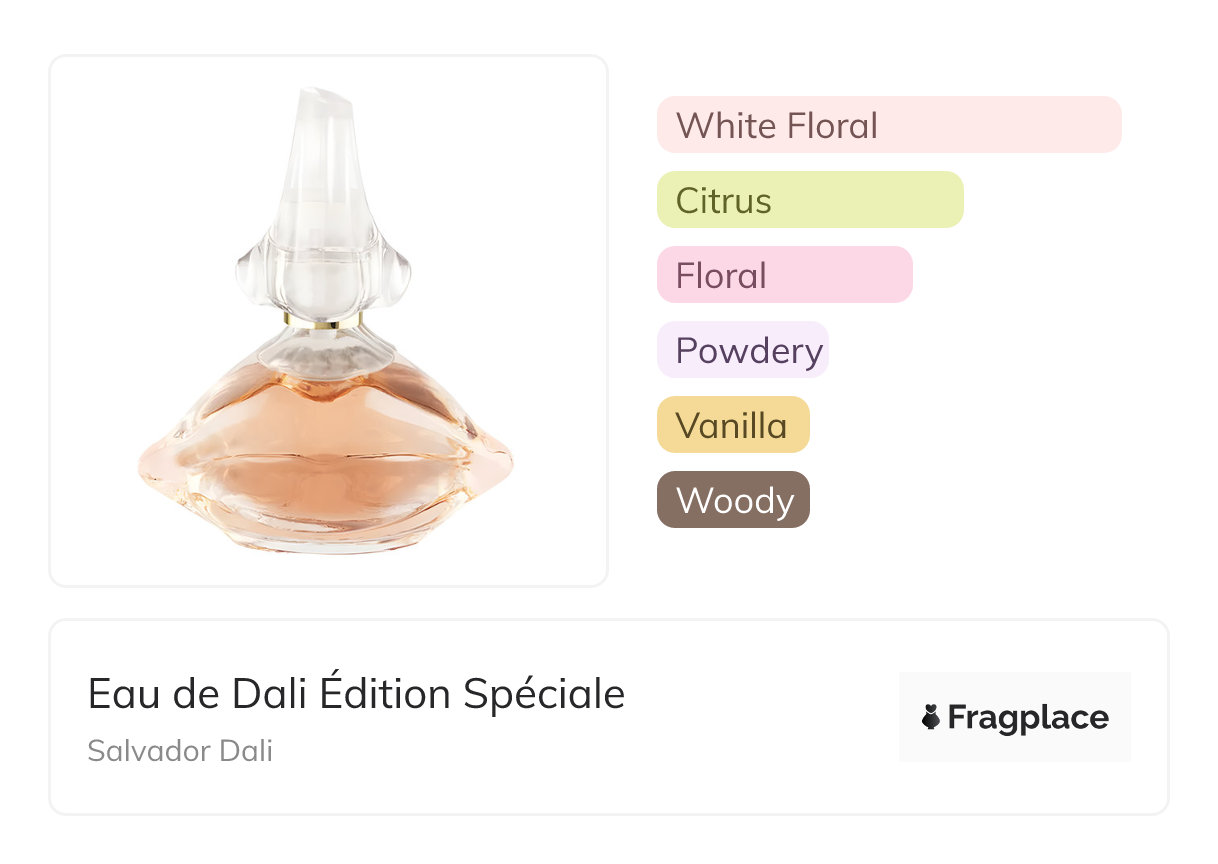The image size is (1218, 864).
Task: Pick the Vanilla accord bar
Action: (x=732, y=425)
